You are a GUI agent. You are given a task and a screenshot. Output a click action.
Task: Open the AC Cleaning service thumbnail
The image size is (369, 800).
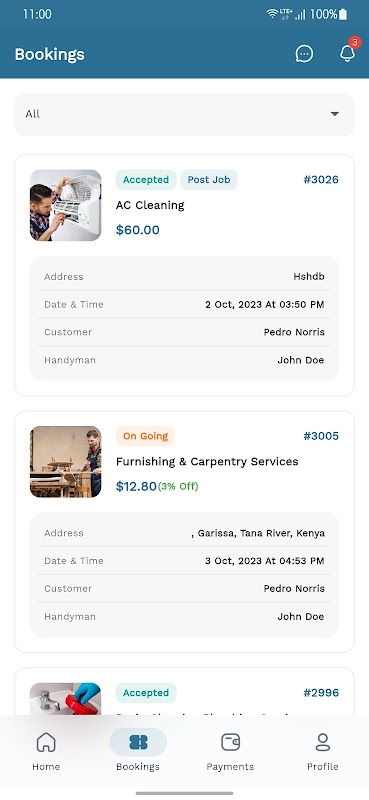point(65,205)
